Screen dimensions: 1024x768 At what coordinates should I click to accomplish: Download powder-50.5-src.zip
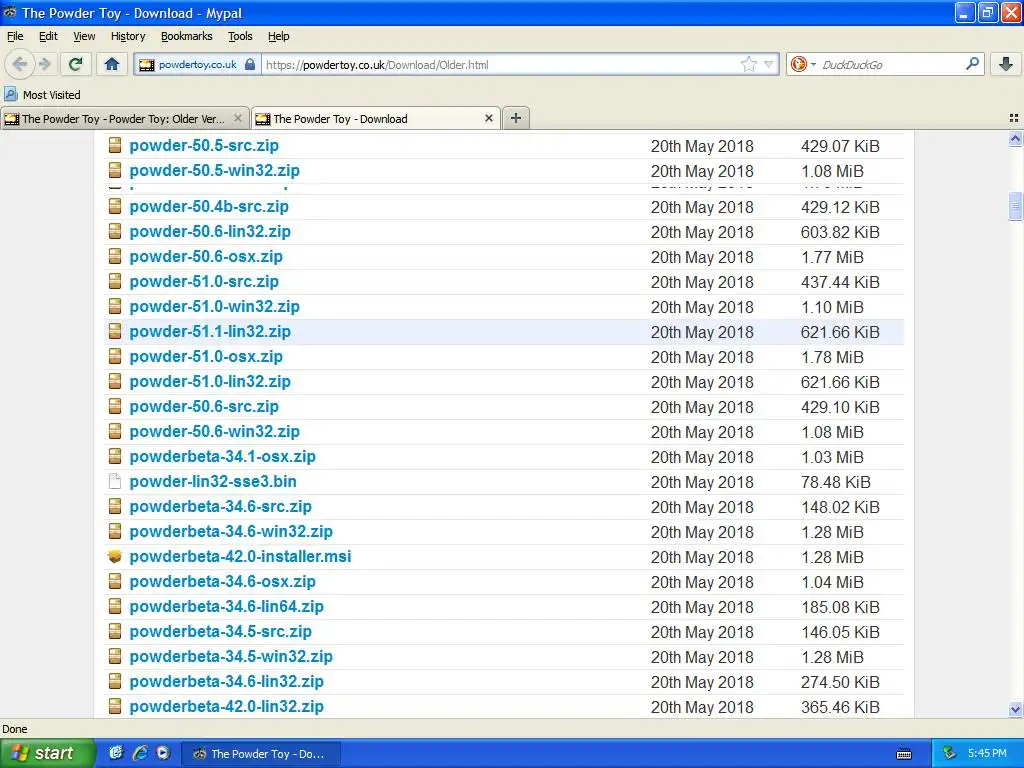pos(204,146)
